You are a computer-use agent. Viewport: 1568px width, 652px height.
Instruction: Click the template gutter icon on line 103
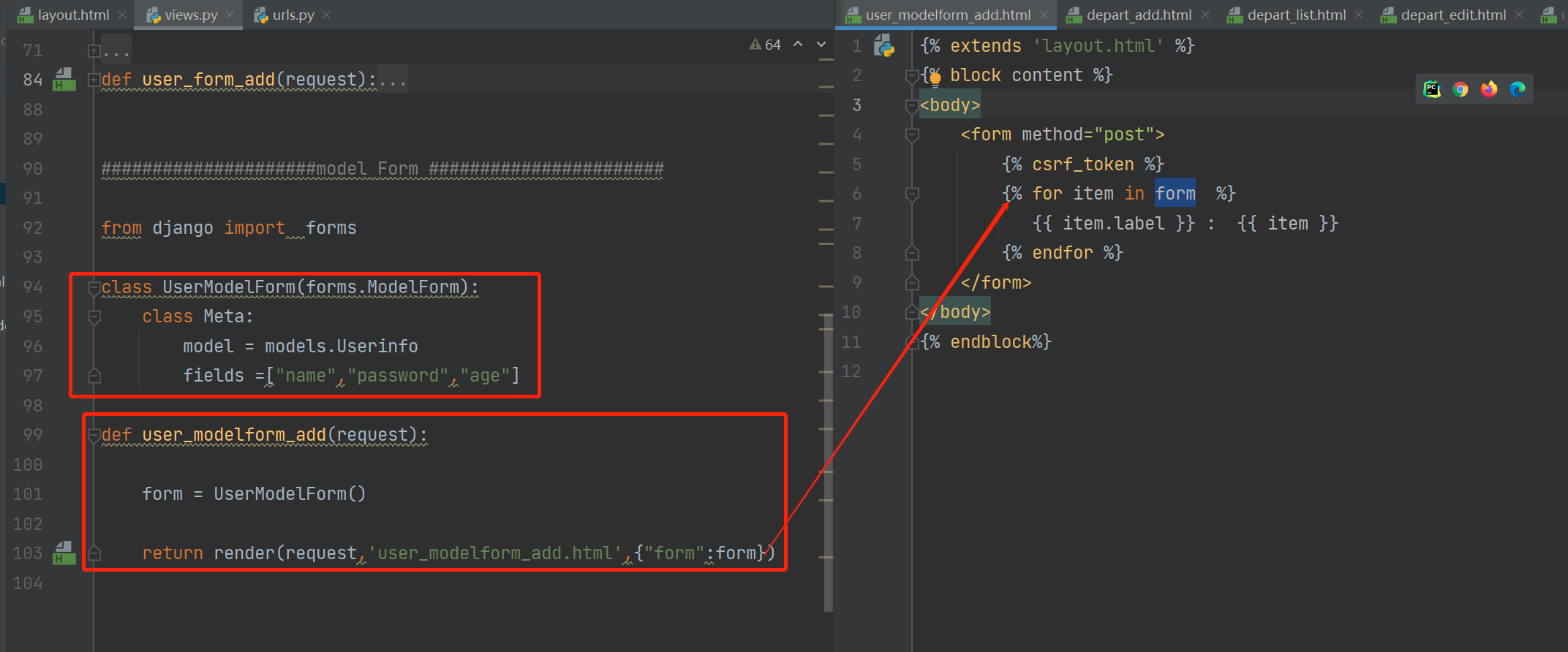pos(64,553)
